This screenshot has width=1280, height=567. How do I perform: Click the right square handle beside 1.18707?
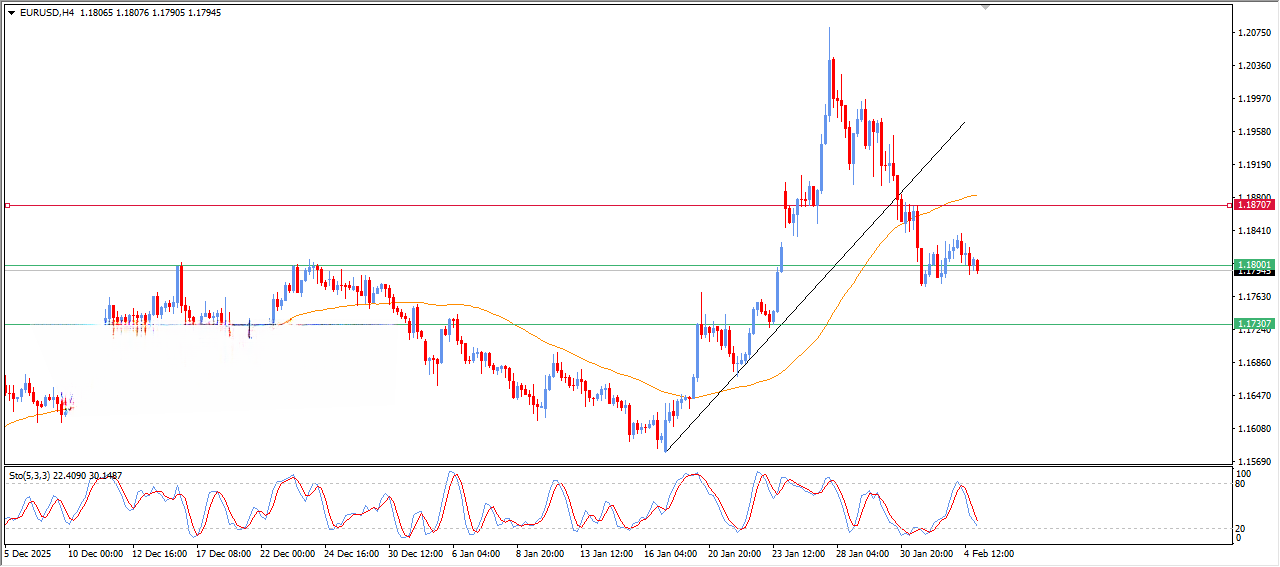point(1229,205)
